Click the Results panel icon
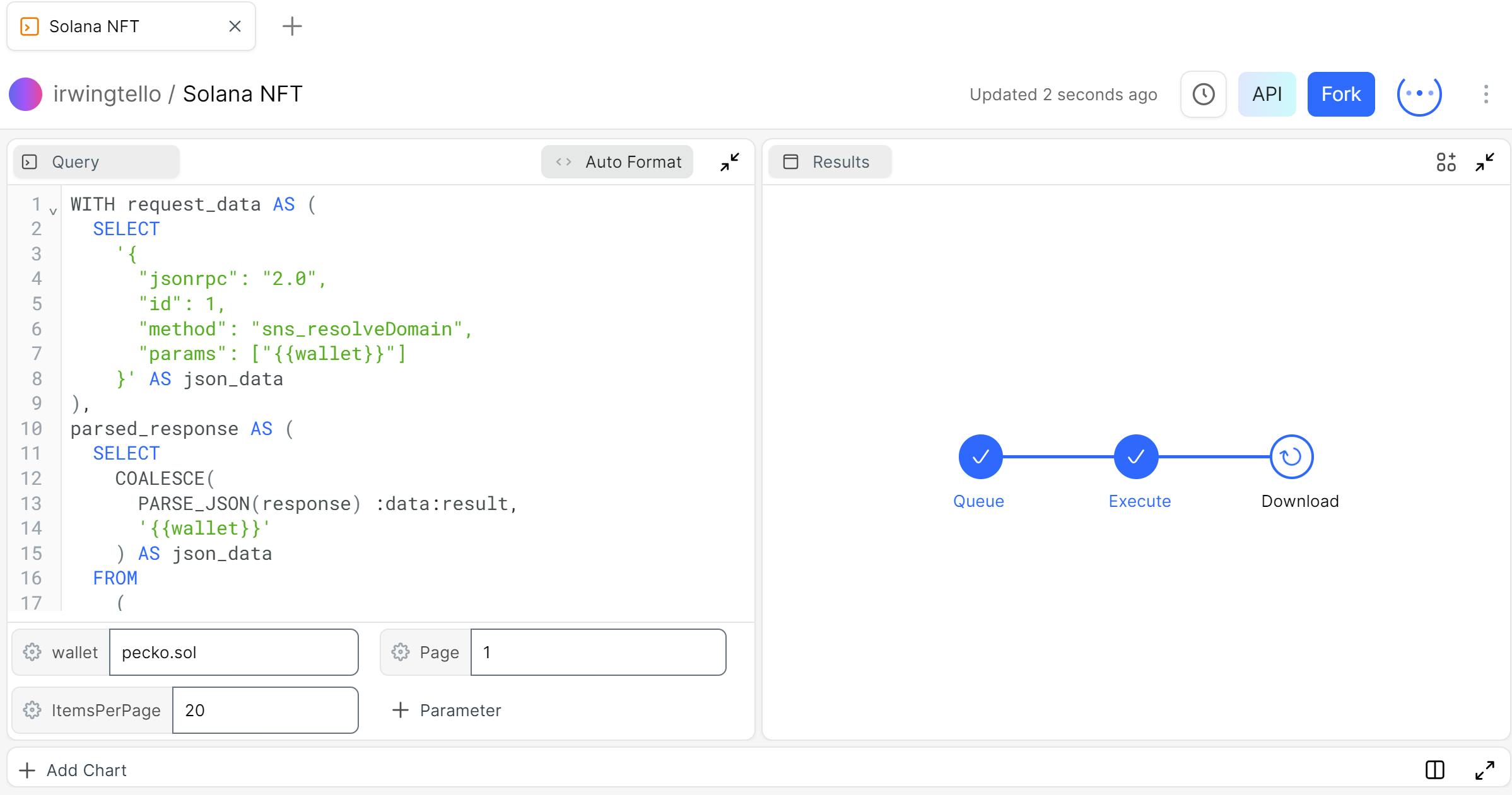Viewport: 1512px width, 795px height. [791, 161]
